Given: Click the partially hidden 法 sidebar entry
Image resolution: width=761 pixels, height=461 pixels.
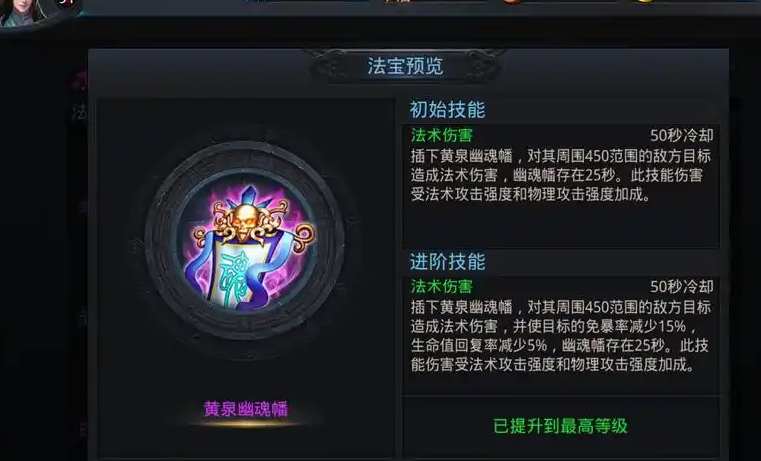Looking at the screenshot, I should pyautogui.click(x=79, y=113).
